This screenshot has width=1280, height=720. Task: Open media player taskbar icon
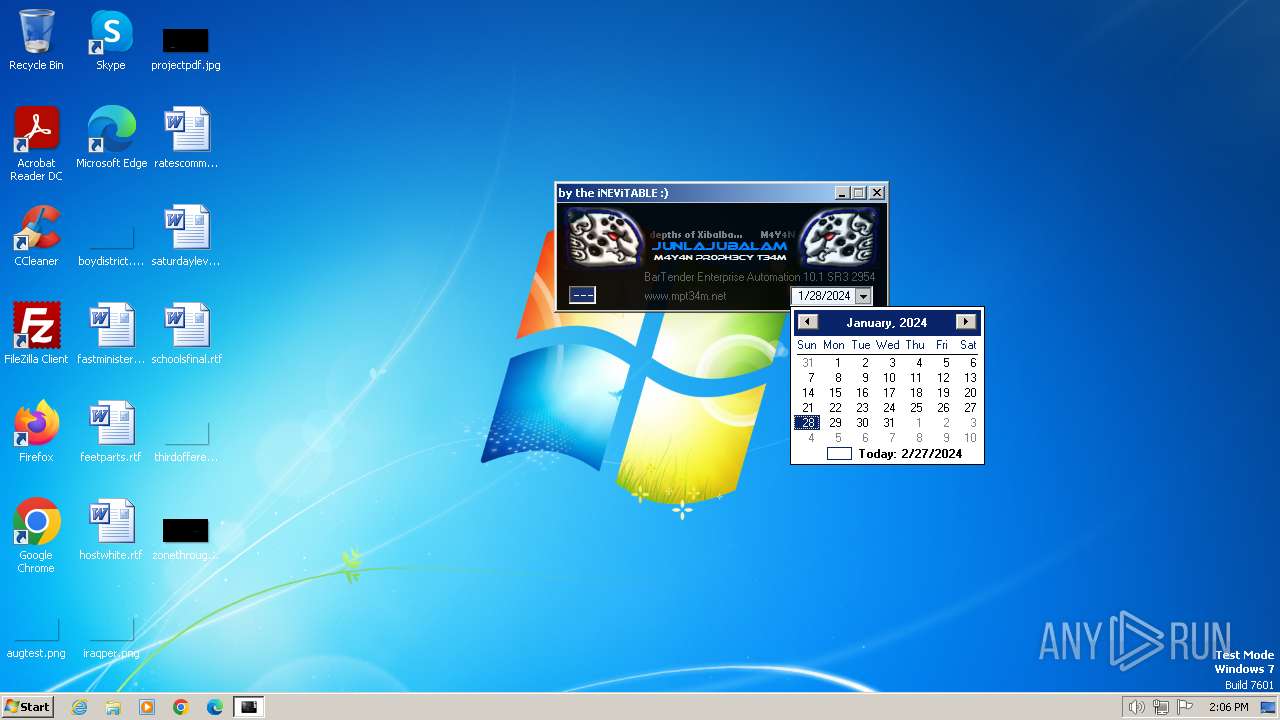coord(147,707)
